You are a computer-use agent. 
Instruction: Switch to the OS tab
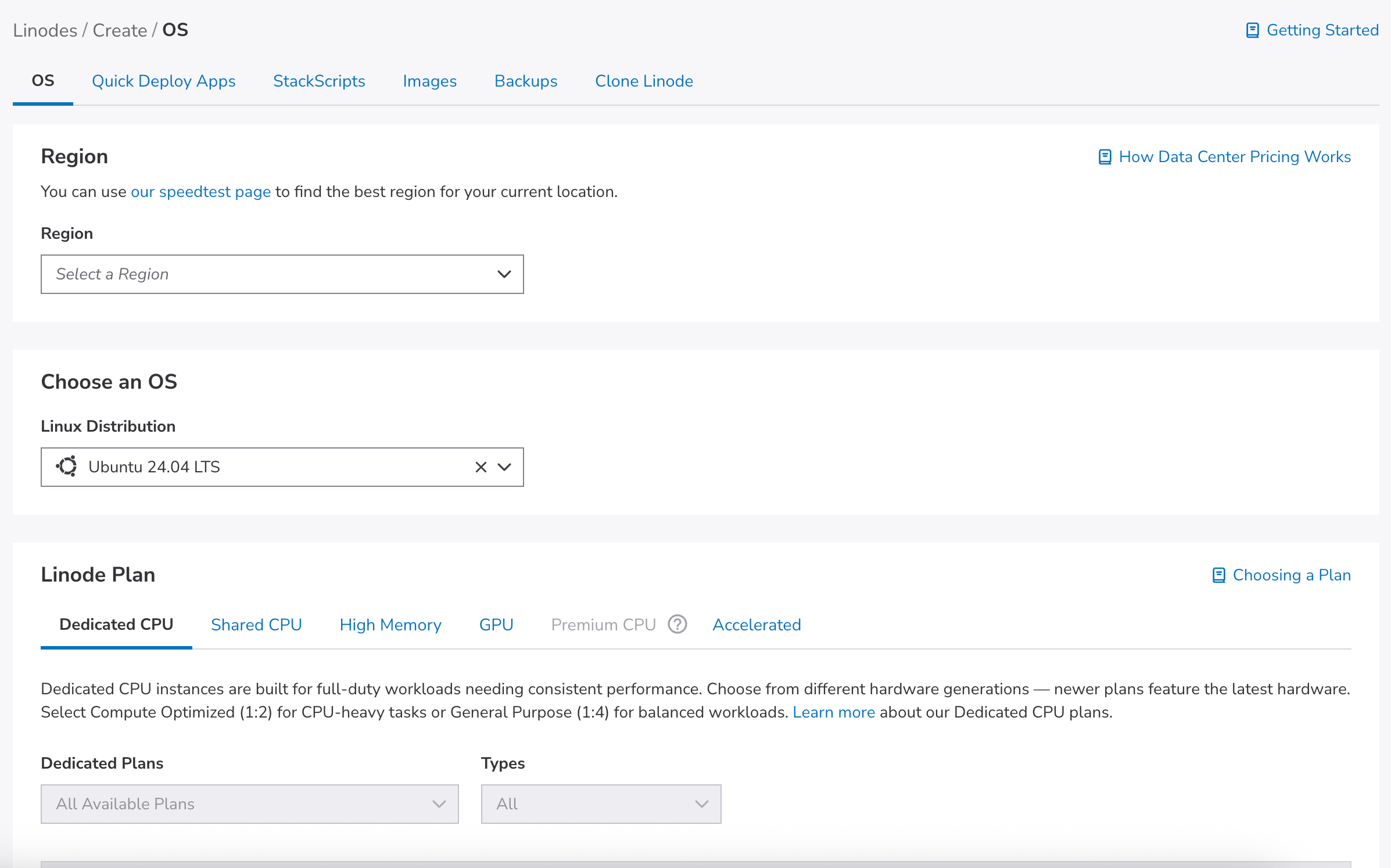click(43, 81)
